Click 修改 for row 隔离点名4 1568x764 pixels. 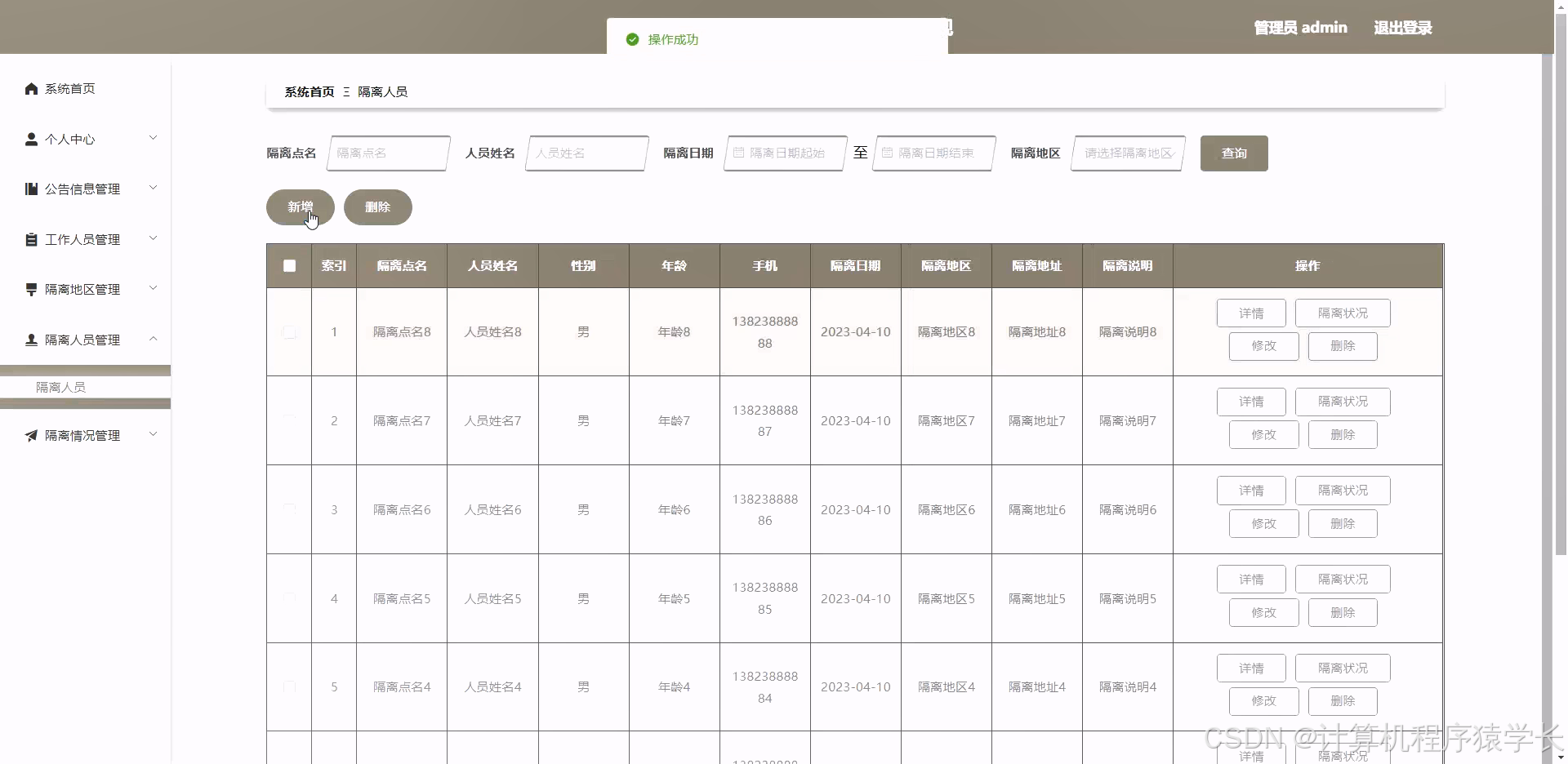coord(1264,701)
